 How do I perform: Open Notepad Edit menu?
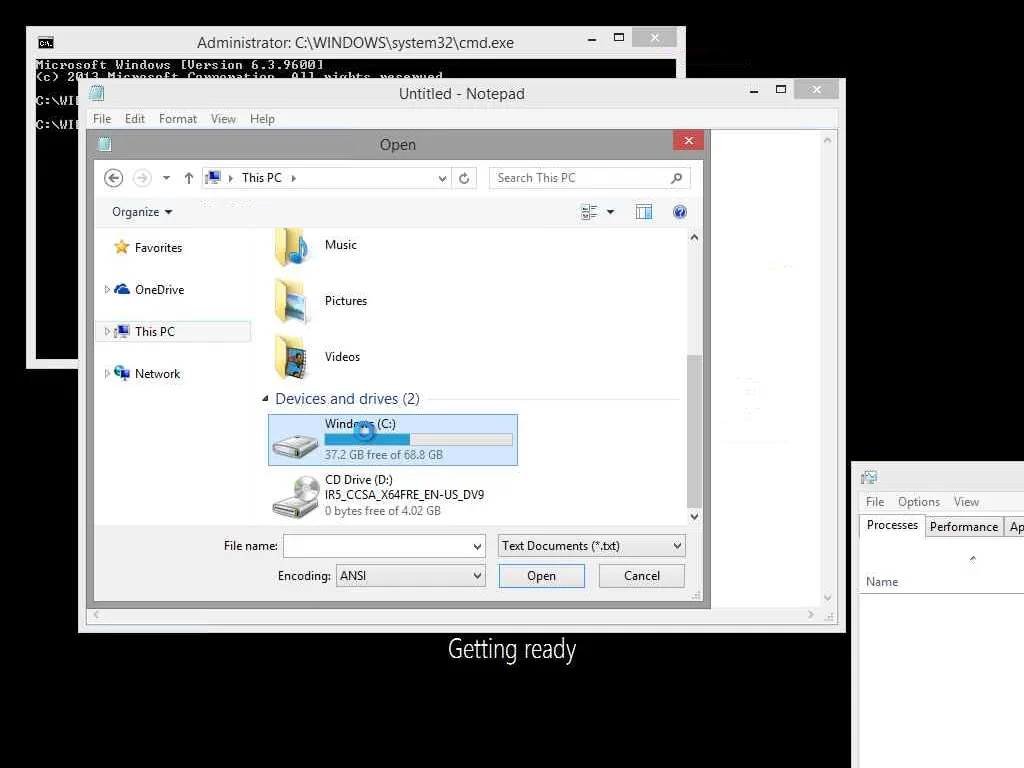pyautogui.click(x=135, y=119)
